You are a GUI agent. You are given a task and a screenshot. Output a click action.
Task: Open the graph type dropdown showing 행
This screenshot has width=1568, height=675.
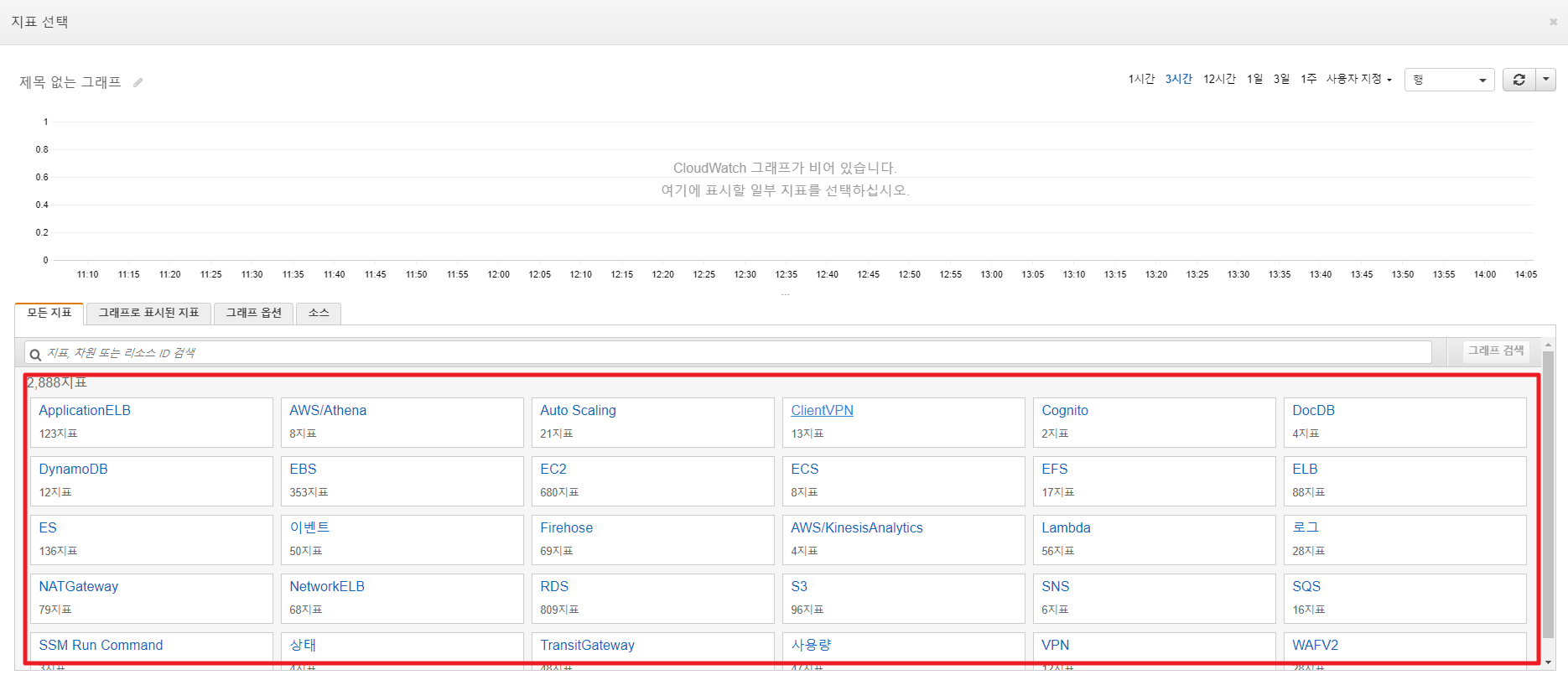(1449, 80)
